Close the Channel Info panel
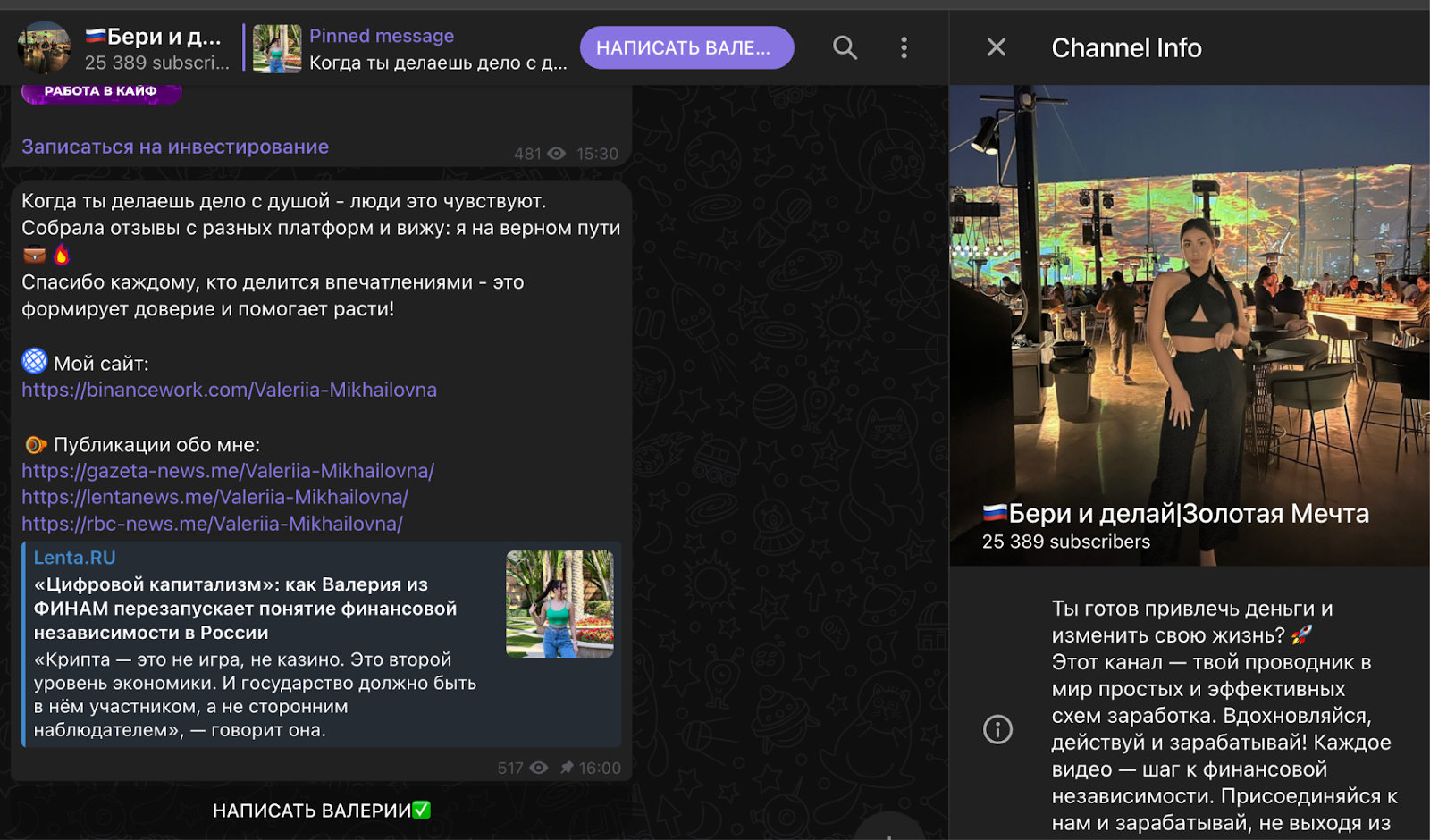This screenshot has width=1430, height=840. [997, 47]
